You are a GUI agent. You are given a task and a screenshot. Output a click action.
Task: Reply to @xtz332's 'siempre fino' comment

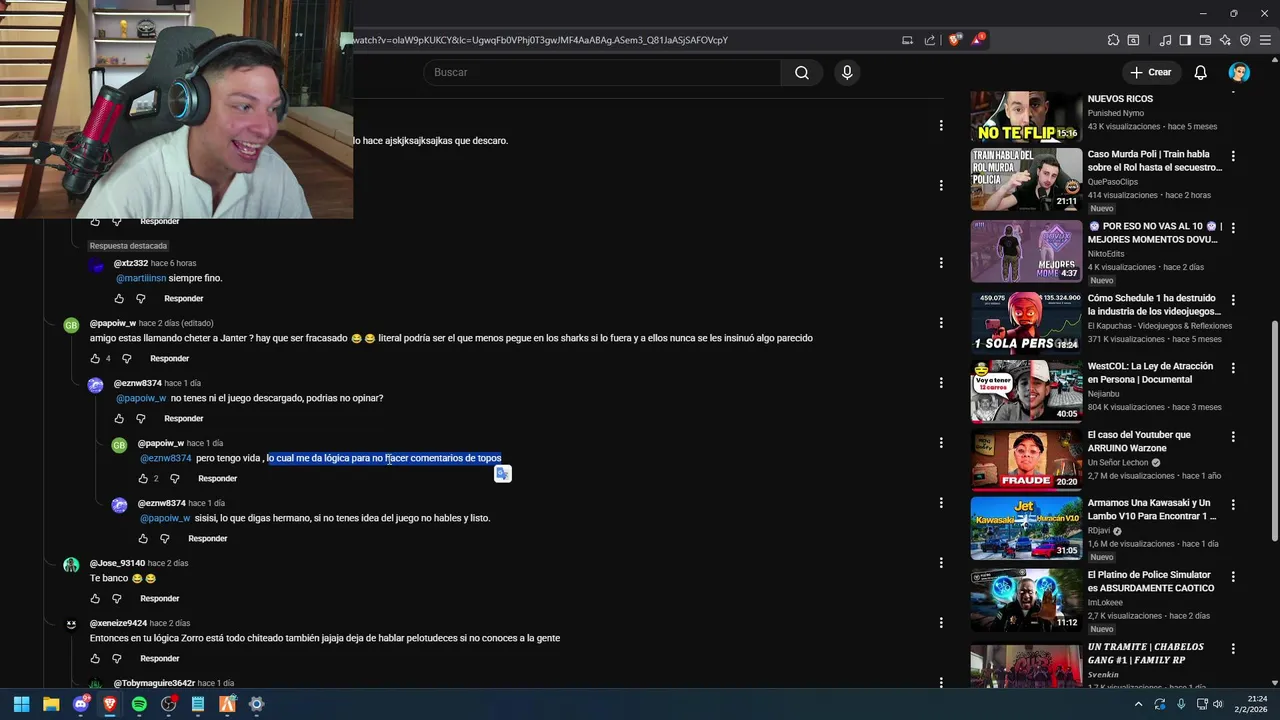click(183, 298)
